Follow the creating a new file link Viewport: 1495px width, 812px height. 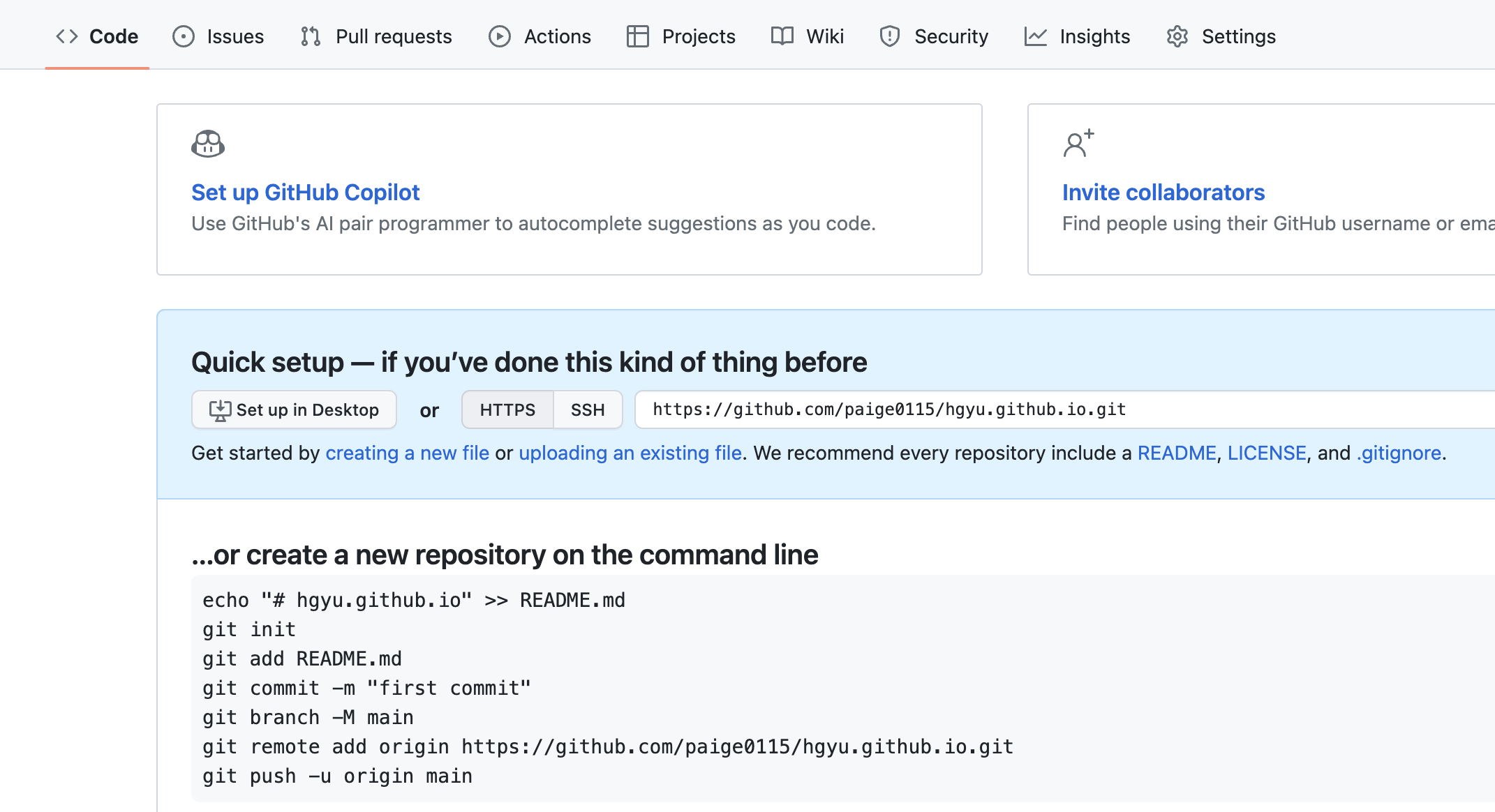[x=407, y=453]
